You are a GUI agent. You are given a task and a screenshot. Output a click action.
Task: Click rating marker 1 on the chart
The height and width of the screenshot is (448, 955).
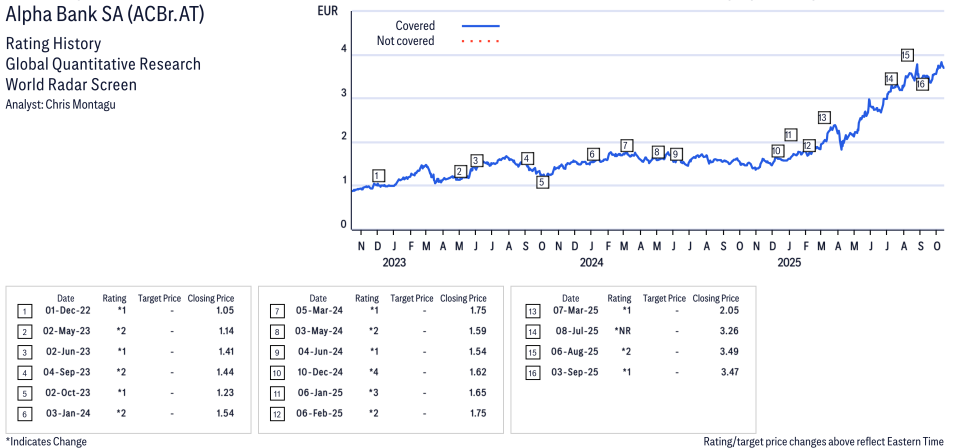[377, 176]
